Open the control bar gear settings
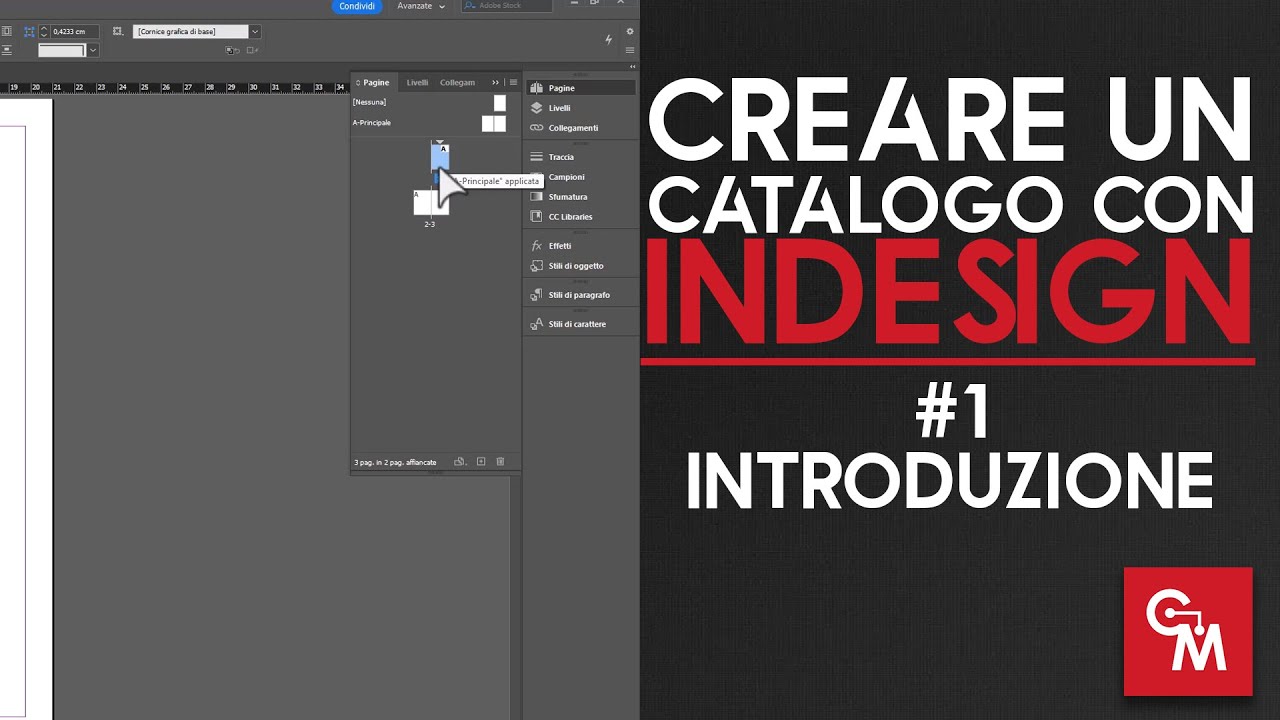This screenshot has height=720, width=1280. click(629, 32)
